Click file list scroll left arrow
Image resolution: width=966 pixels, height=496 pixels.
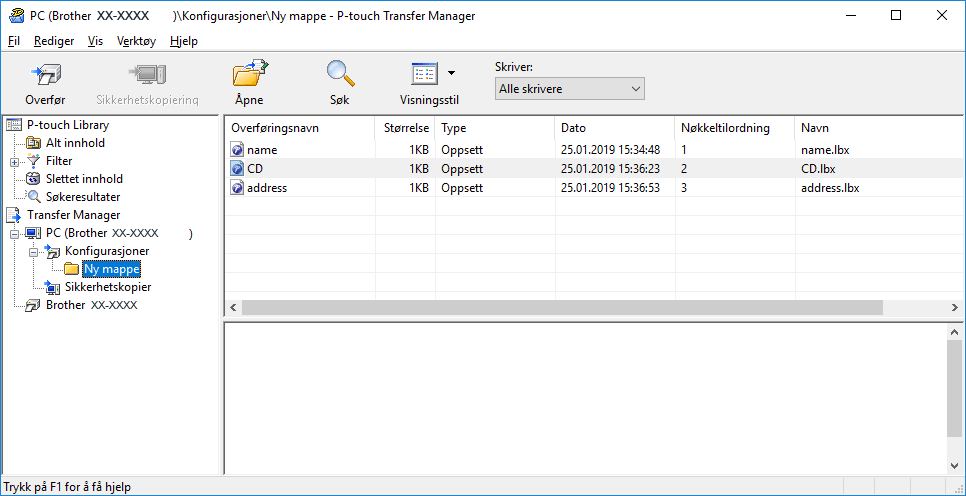pos(233,307)
